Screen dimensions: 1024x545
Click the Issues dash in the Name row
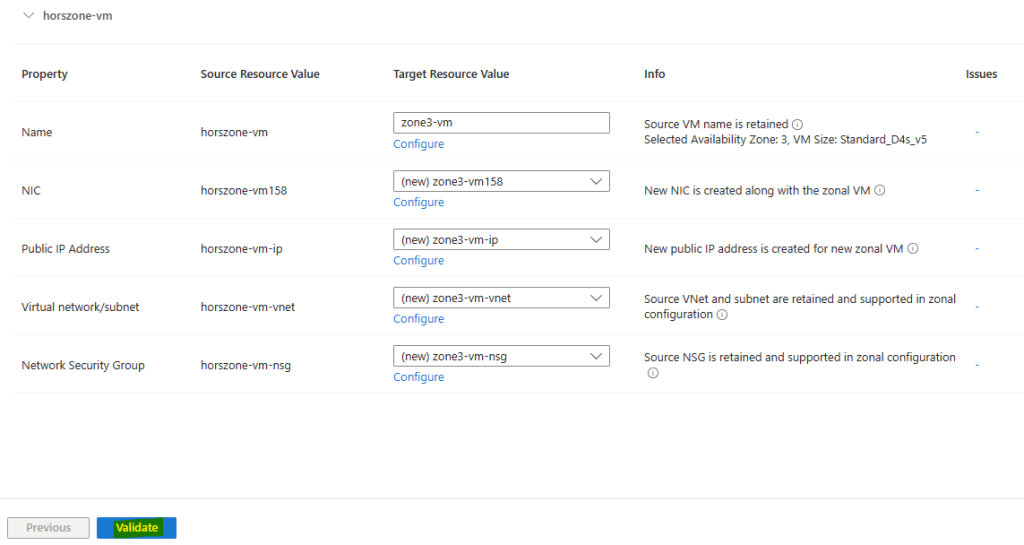click(x=977, y=132)
